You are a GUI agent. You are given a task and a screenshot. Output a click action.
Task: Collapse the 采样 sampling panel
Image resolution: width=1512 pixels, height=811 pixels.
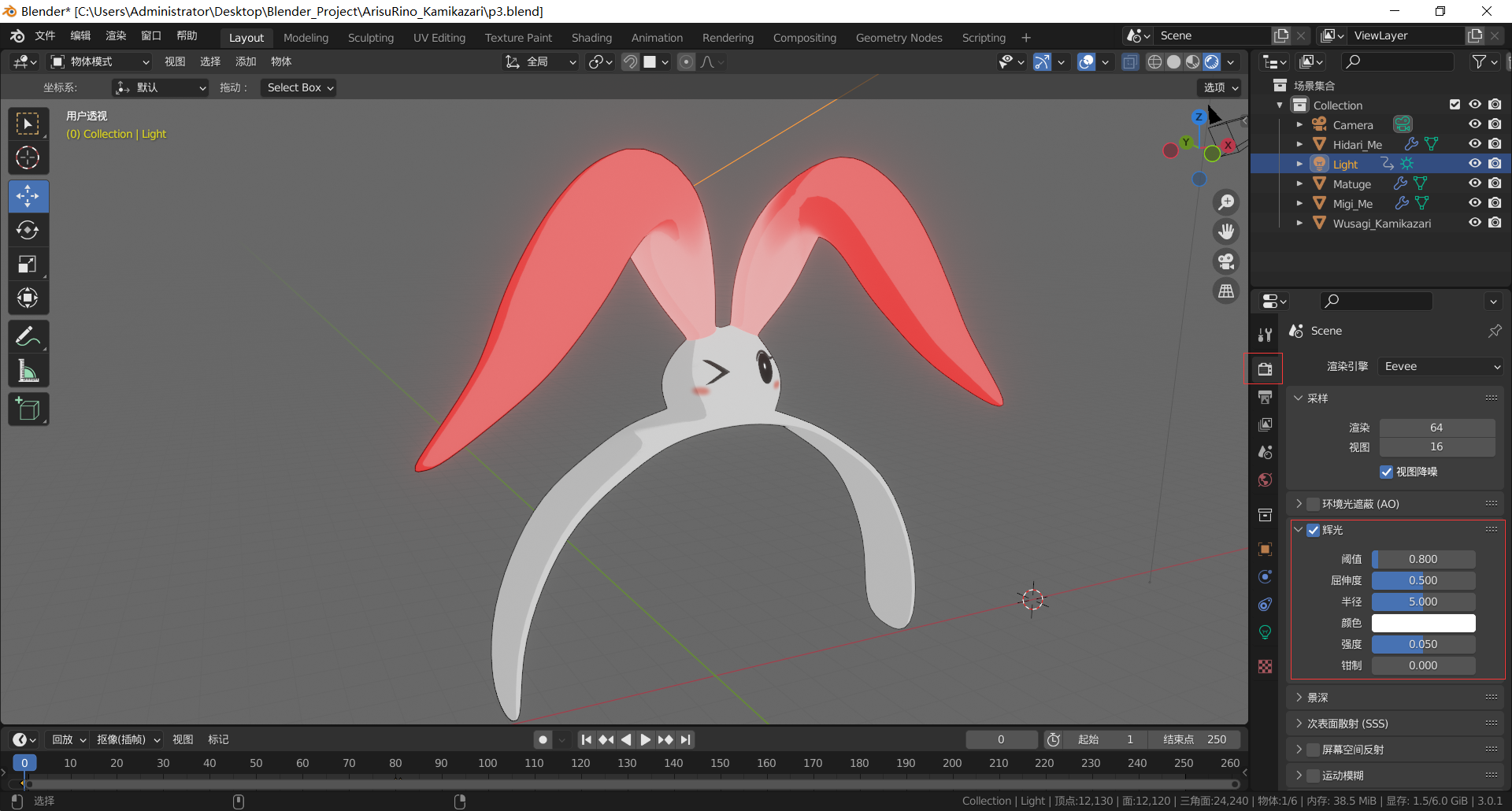(1299, 398)
